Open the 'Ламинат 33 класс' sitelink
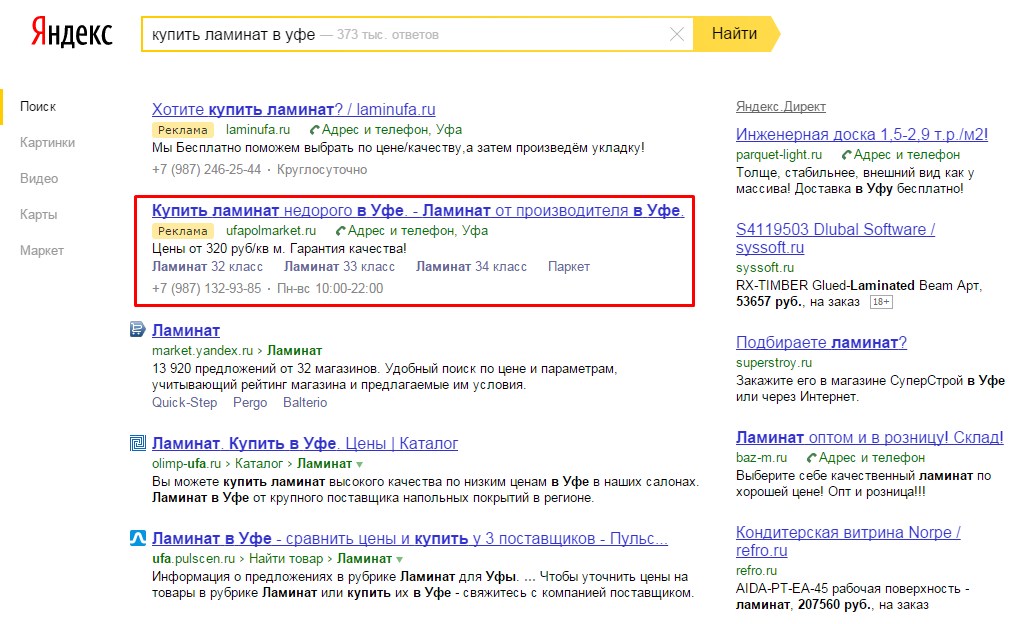The image size is (1025, 624). point(339,267)
